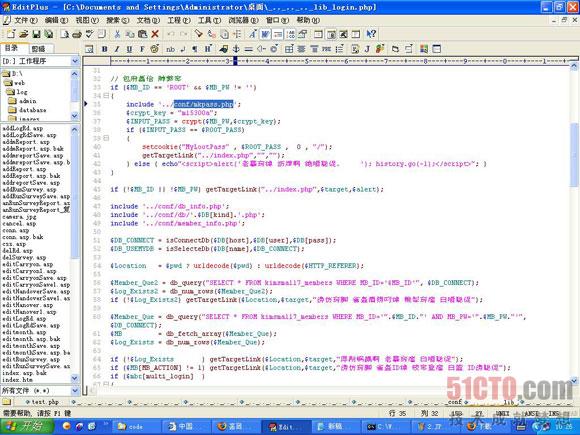Click the Find flashlight icon
This screenshot has width=580, height=435.
(199, 34)
